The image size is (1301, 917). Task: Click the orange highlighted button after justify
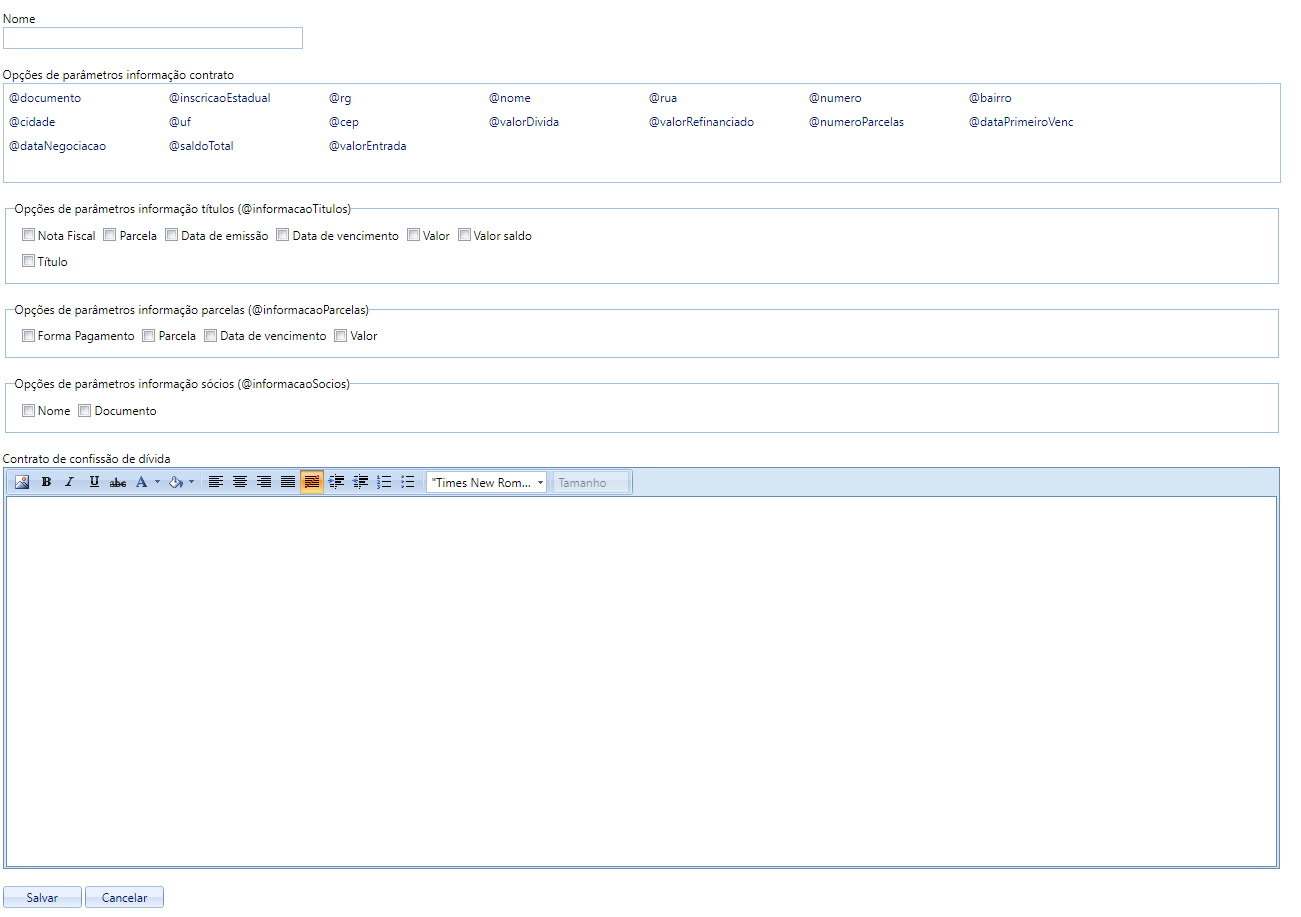click(312, 482)
